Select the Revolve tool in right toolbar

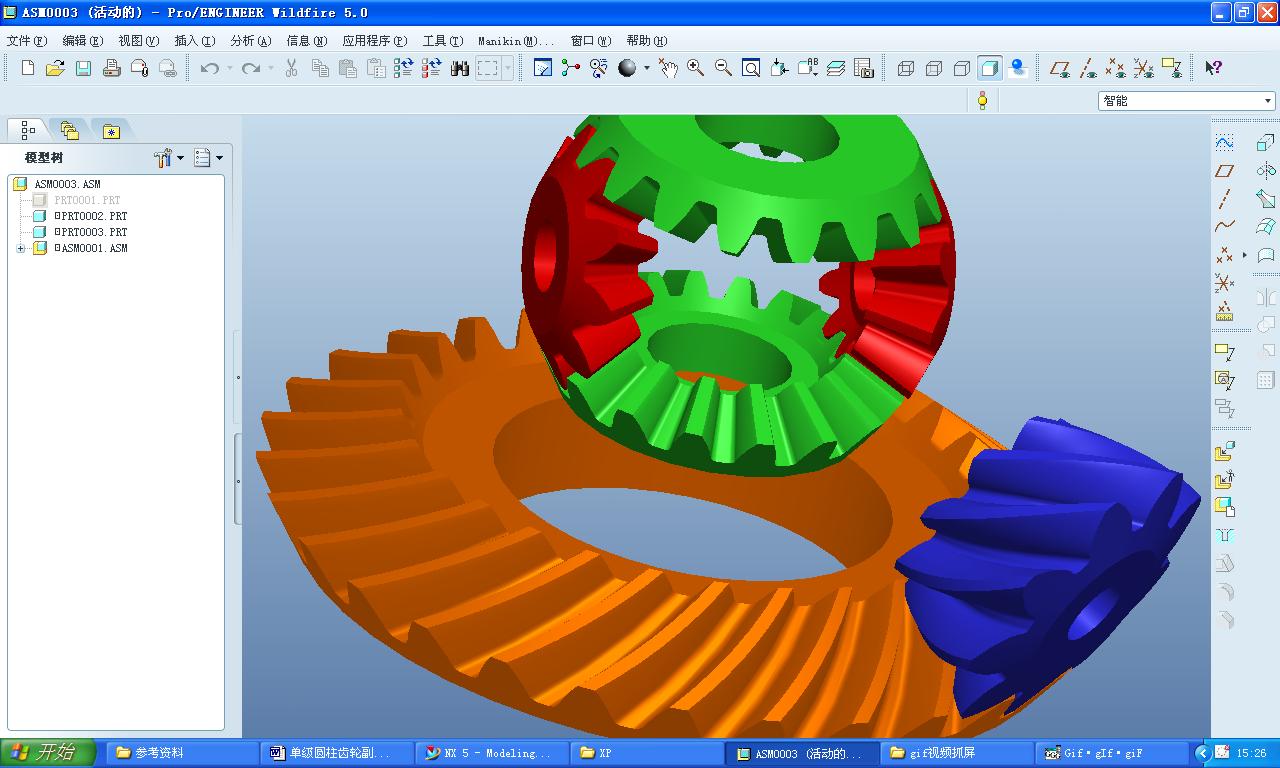(x=1266, y=171)
